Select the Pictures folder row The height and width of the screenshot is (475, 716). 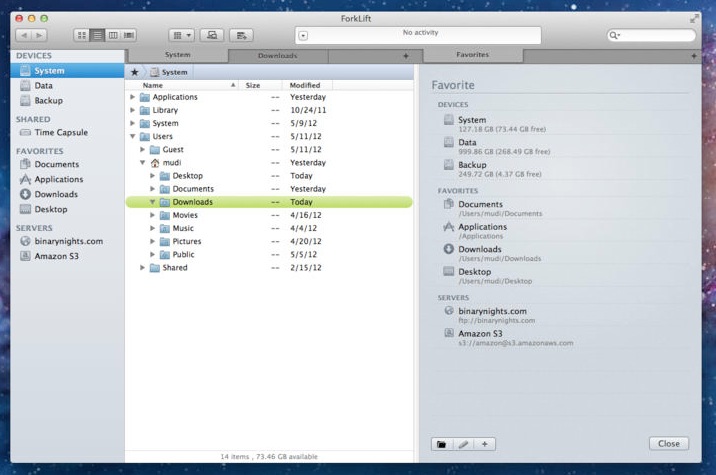186,241
